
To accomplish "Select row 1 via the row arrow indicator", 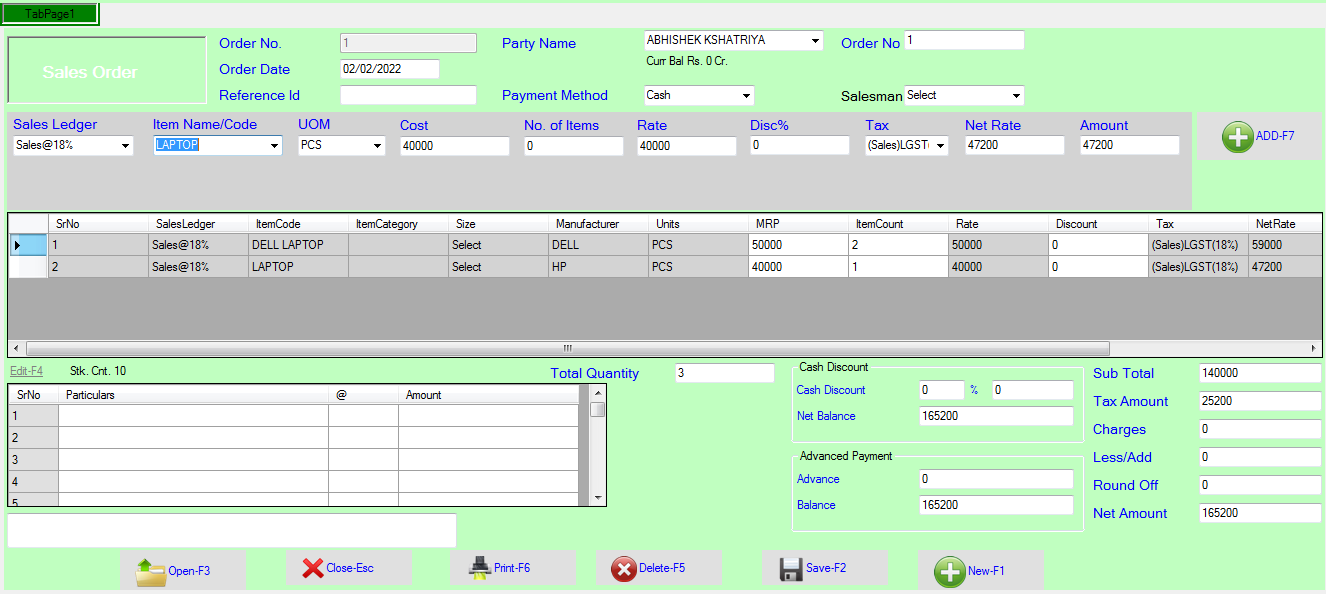I will click(x=17, y=245).
